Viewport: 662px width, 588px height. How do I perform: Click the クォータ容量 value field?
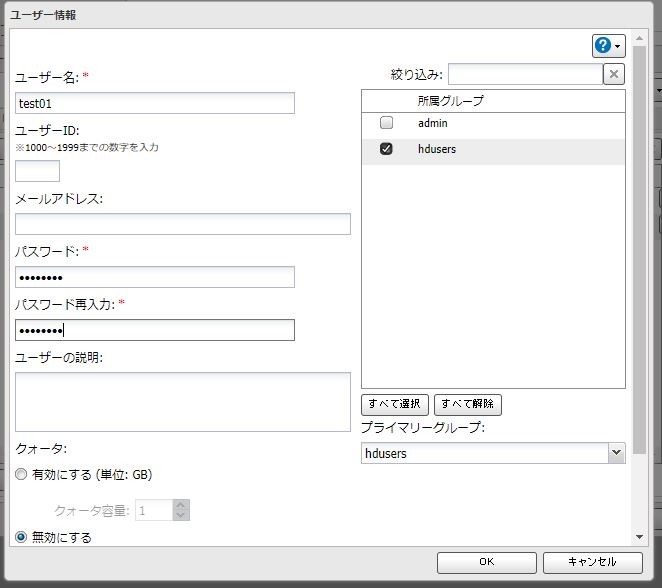[x=154, y=510]
